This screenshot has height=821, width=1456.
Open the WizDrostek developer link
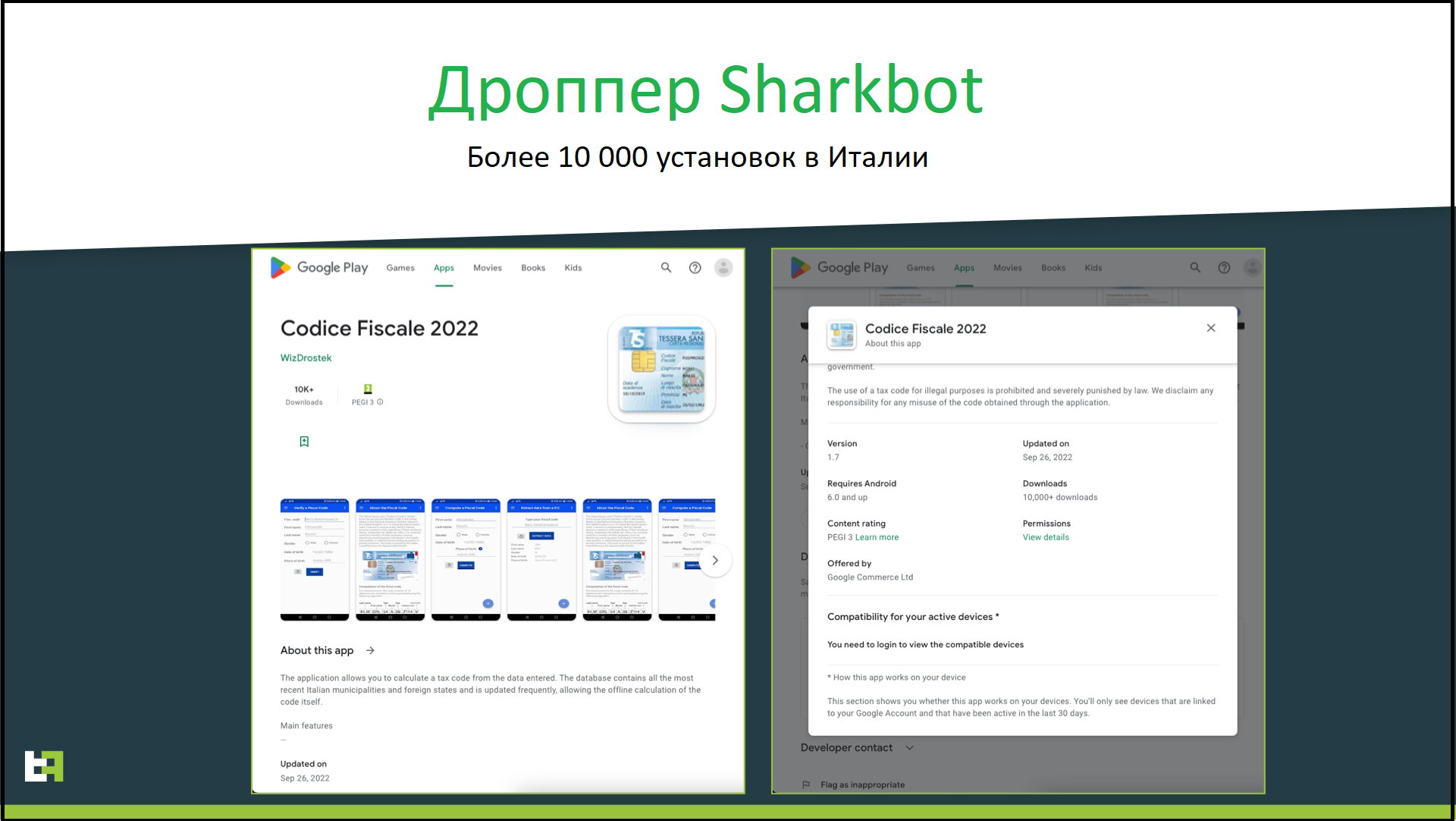pos(306,358)
